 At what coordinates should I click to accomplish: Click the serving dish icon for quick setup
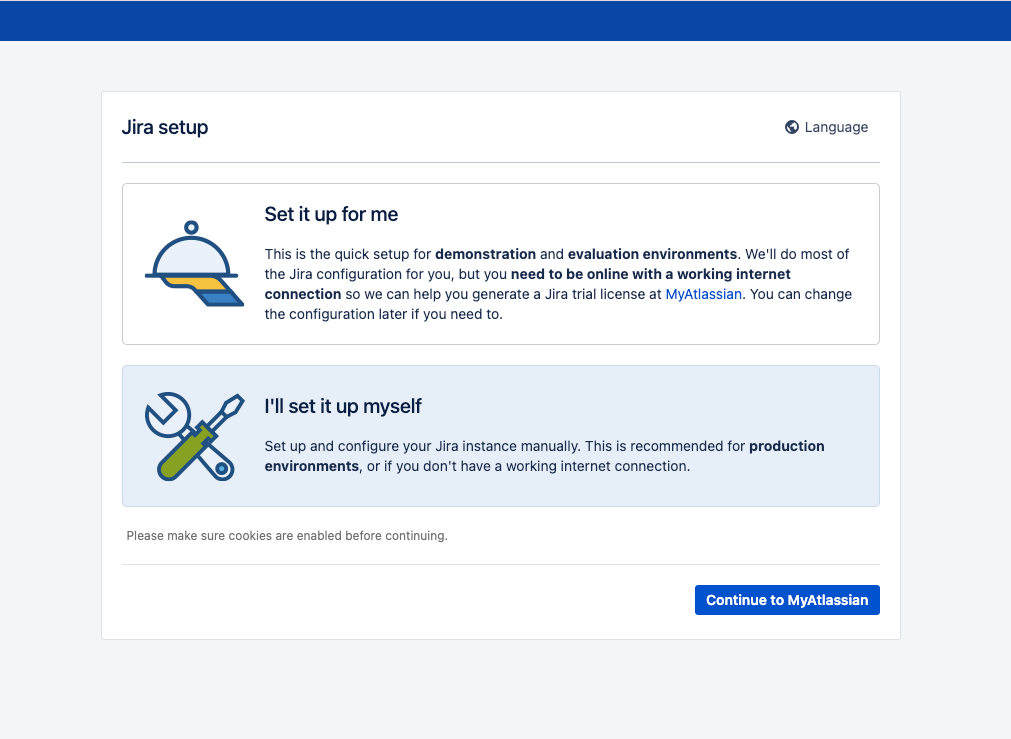pyautogui.click(x=194, y=264)
